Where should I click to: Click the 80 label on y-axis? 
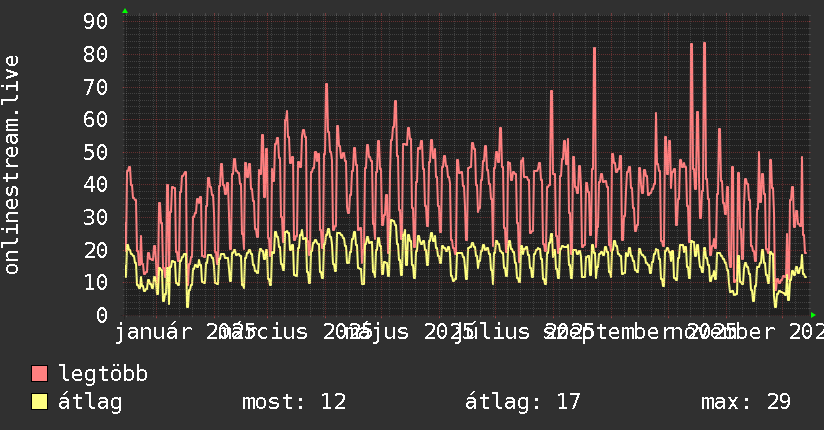point(95,54)
